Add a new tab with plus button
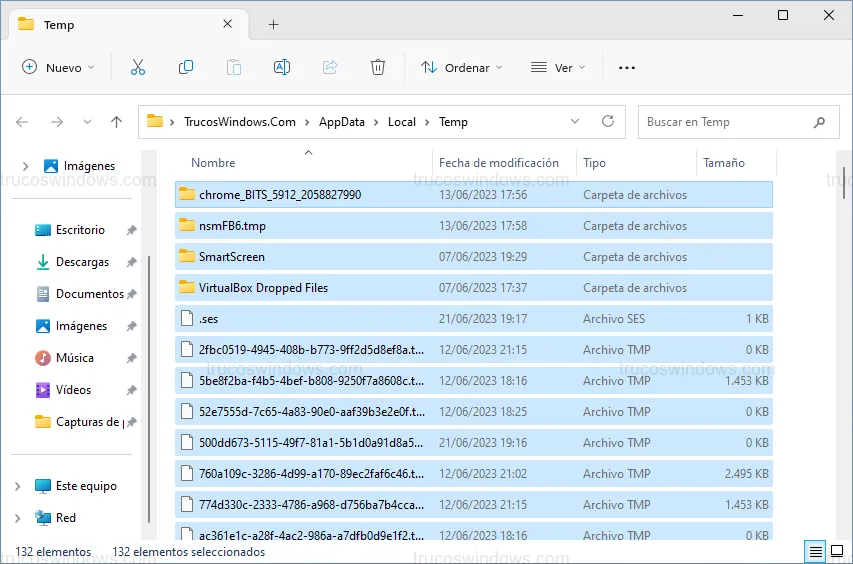The width and height of the screenshot is (853, 564). (273, 24)
